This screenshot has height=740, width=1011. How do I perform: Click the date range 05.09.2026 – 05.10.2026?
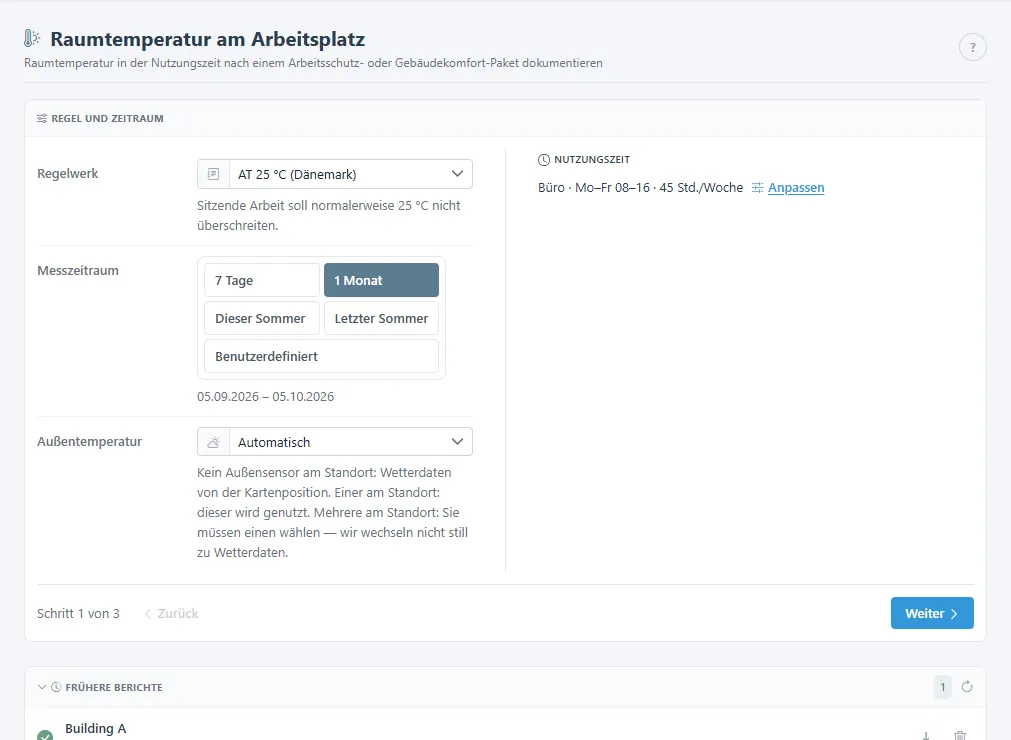(266, 396)
